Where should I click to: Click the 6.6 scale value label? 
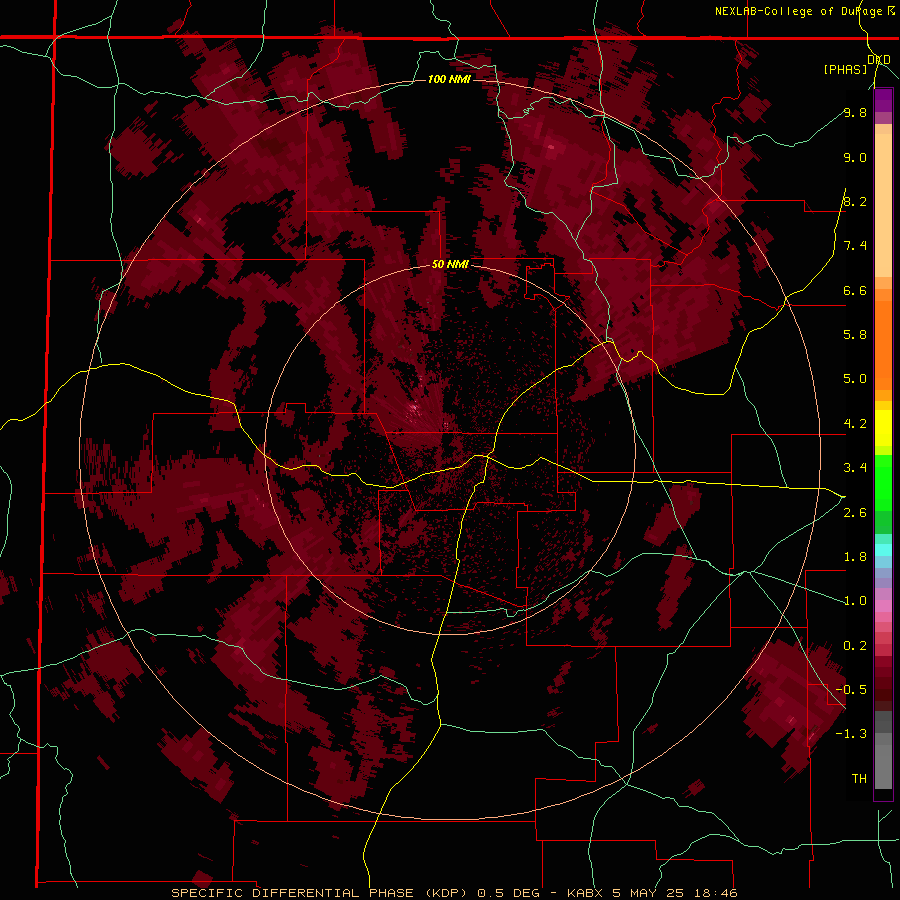[855, 290]
